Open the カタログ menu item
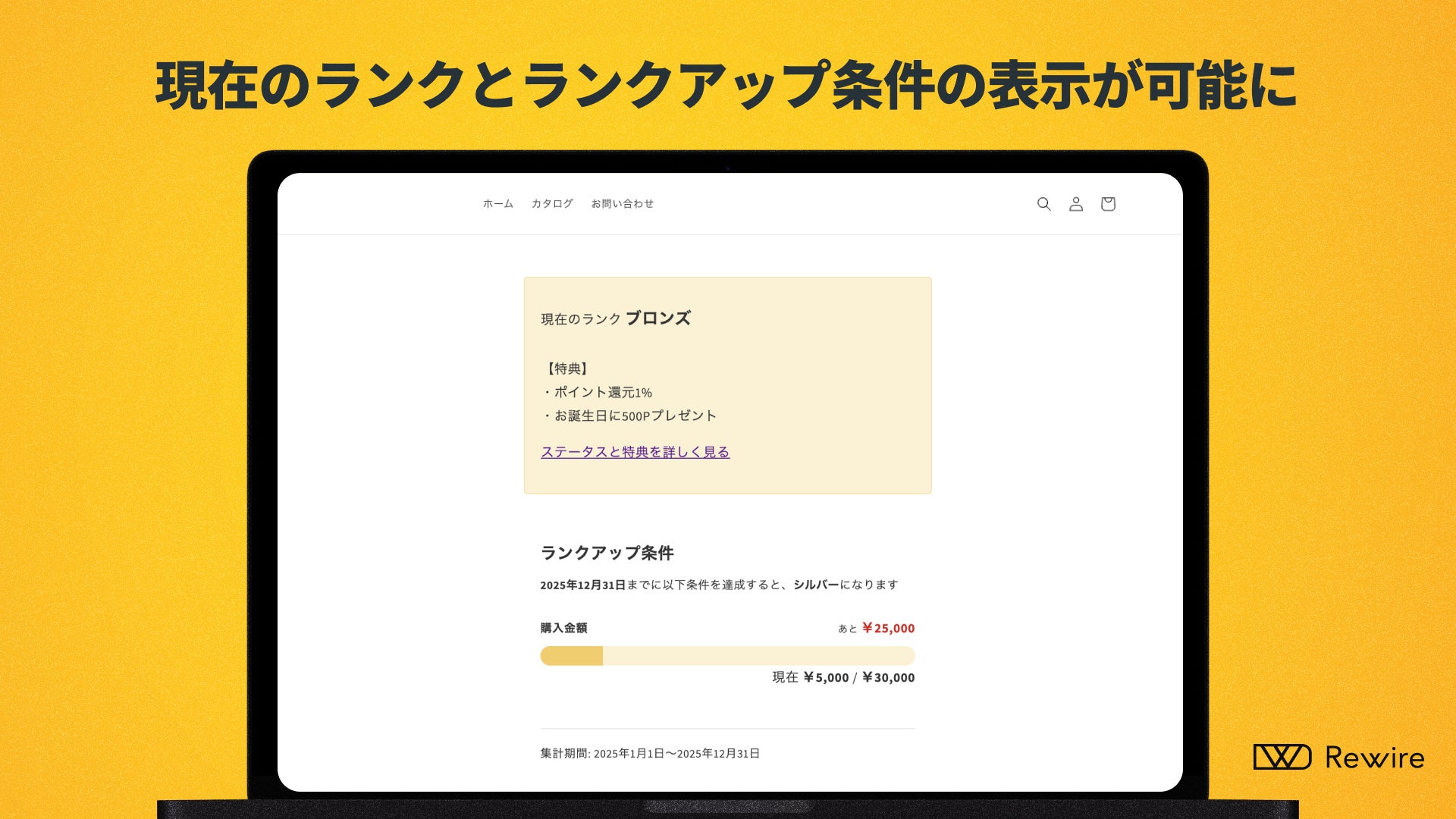The width and height of the screenshot is (1456, 819). [x=552, y=204]
